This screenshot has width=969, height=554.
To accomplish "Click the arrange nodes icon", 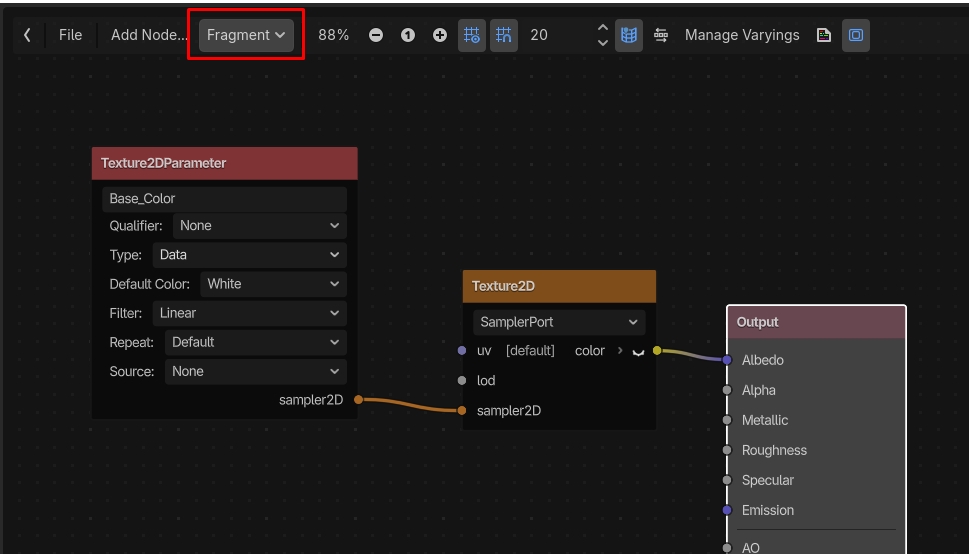I will click(x=661, y=35).
